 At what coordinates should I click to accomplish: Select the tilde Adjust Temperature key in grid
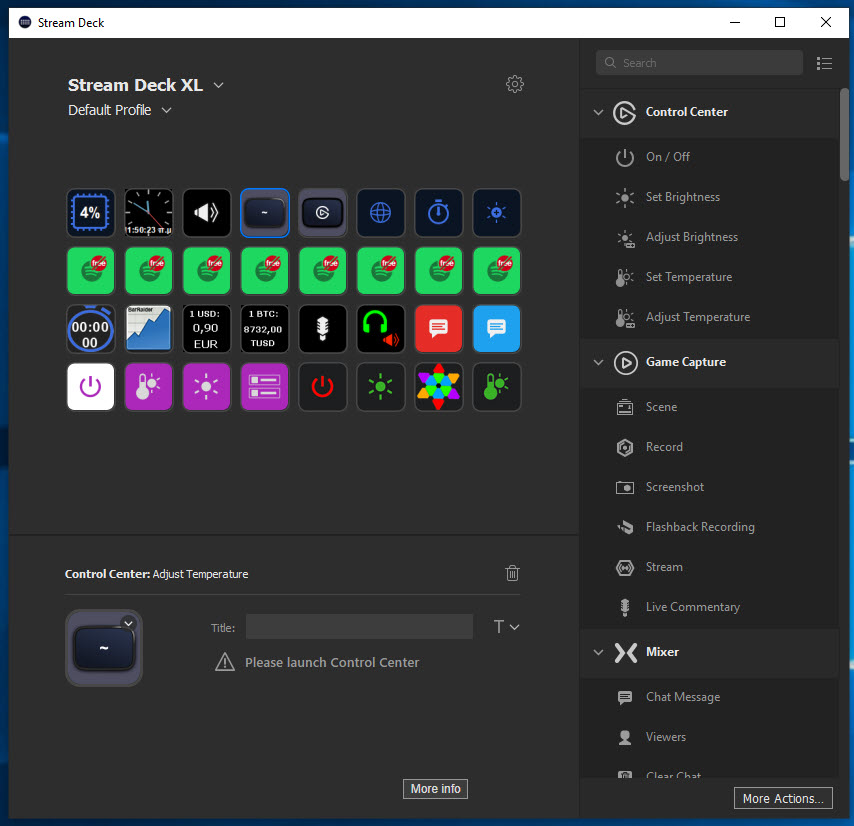pos(265,212)
